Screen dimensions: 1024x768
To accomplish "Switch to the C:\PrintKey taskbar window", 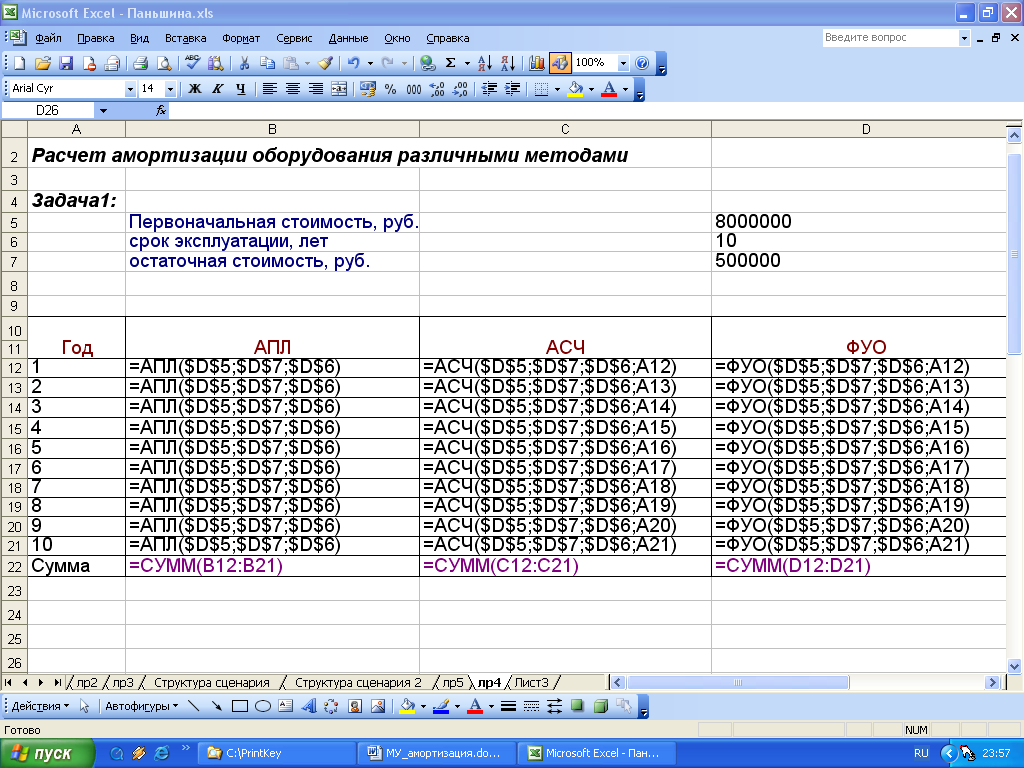I will [x=277, y=753].
